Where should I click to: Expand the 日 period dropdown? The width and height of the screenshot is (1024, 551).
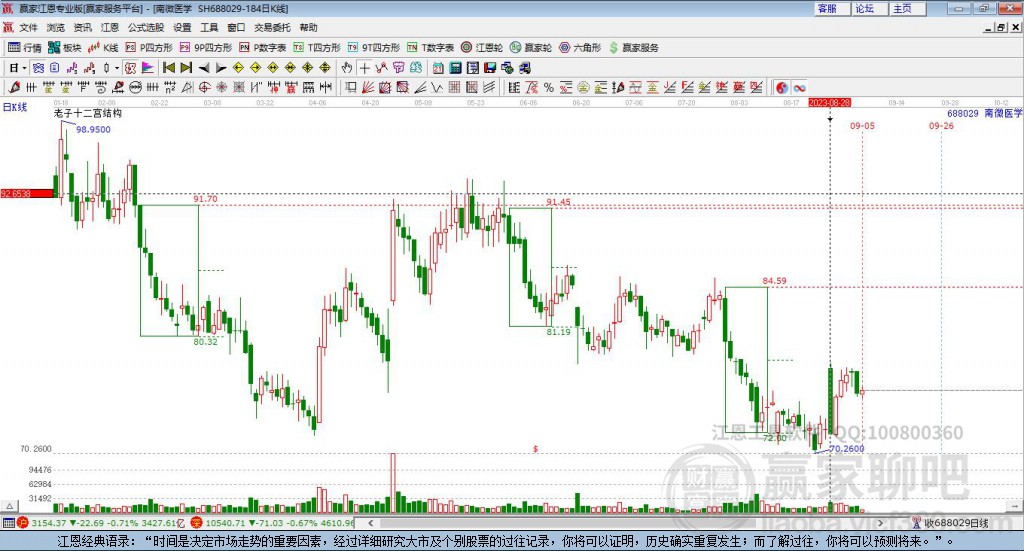click(24, 68)
